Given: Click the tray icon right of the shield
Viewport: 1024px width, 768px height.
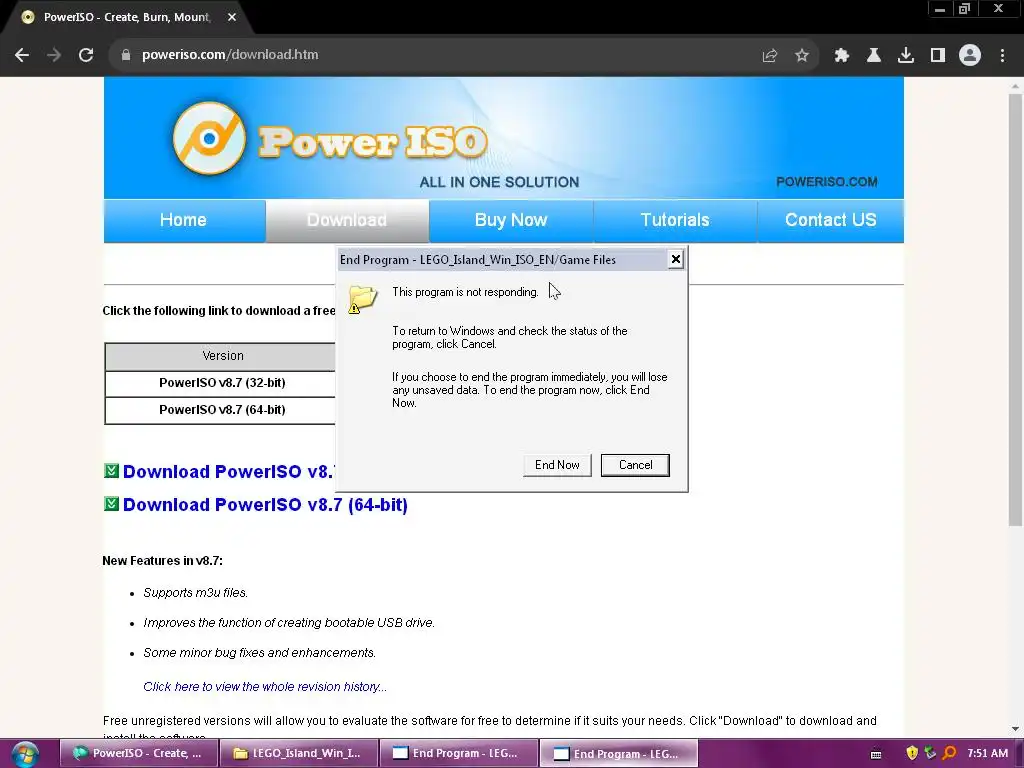Looking at the screenshot, I should pyautogui.click(x=930, y=753).
